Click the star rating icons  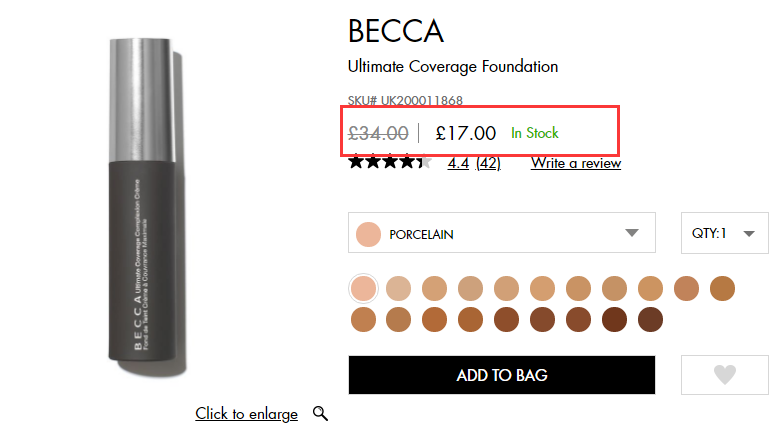coord(390,162)
